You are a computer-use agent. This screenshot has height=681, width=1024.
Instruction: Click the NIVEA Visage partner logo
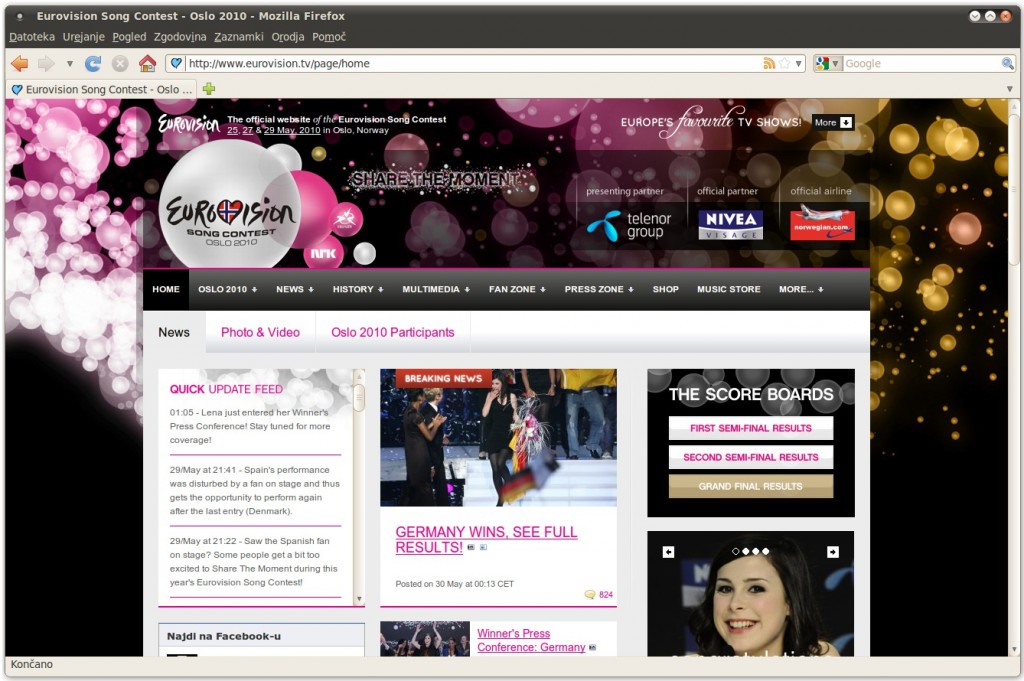pos(731,225)
